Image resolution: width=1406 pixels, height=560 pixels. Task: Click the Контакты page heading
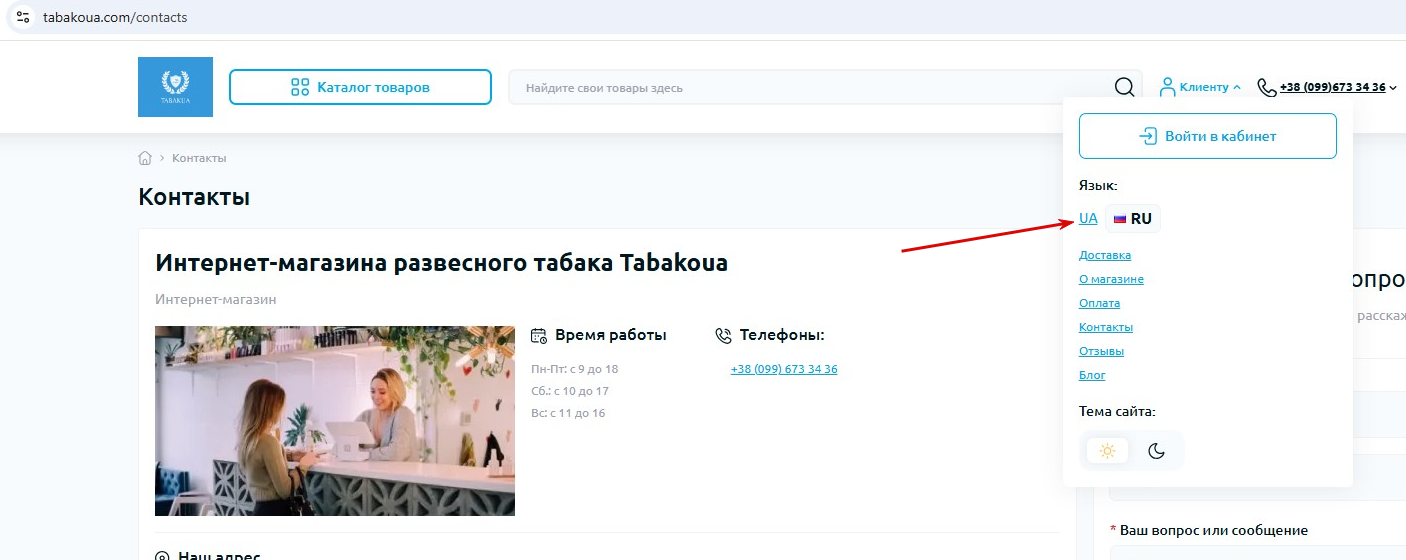click(194, 197)
